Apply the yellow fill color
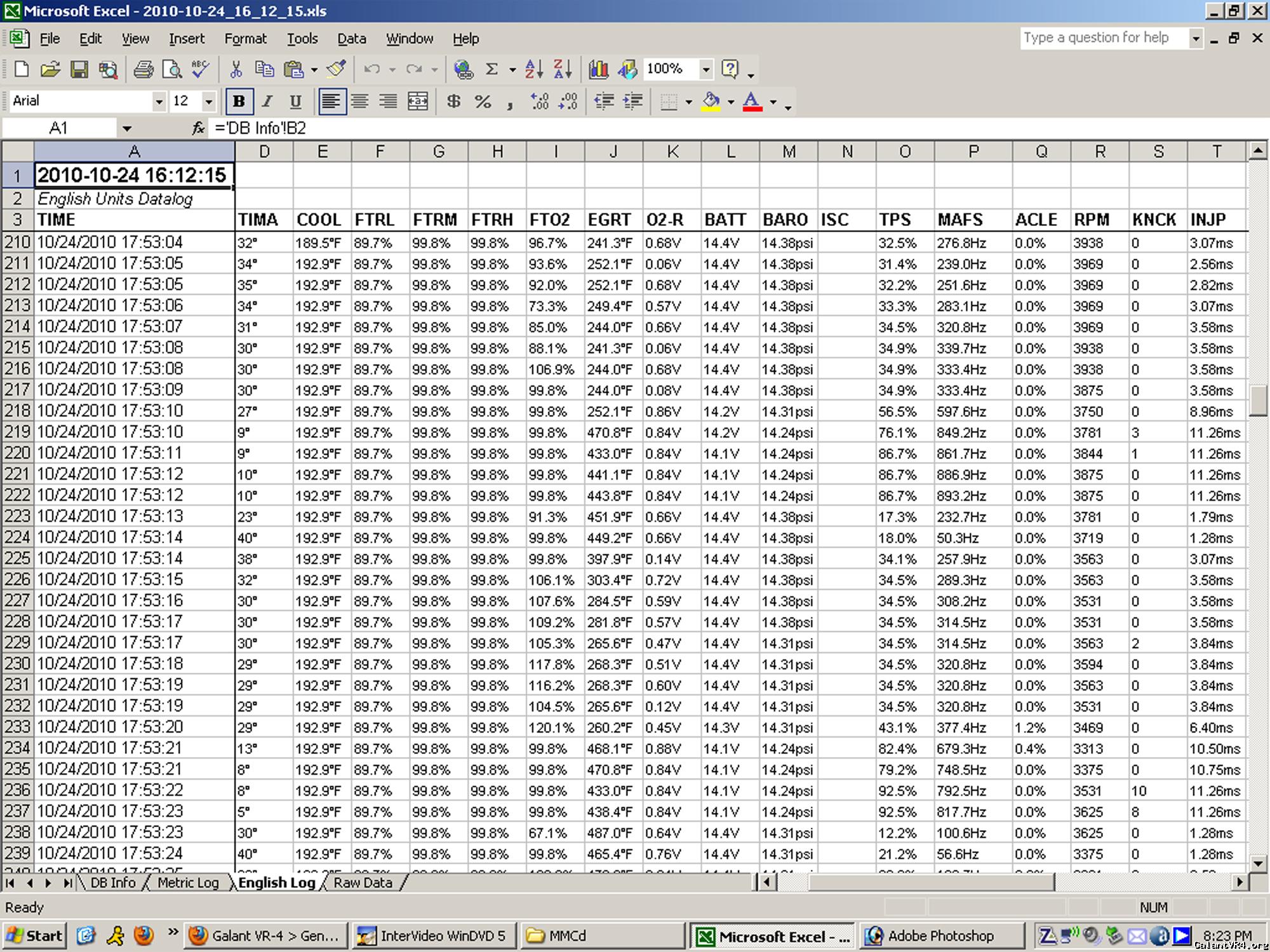This screenshot has width=1270, height=952. (x=711, y=102)
